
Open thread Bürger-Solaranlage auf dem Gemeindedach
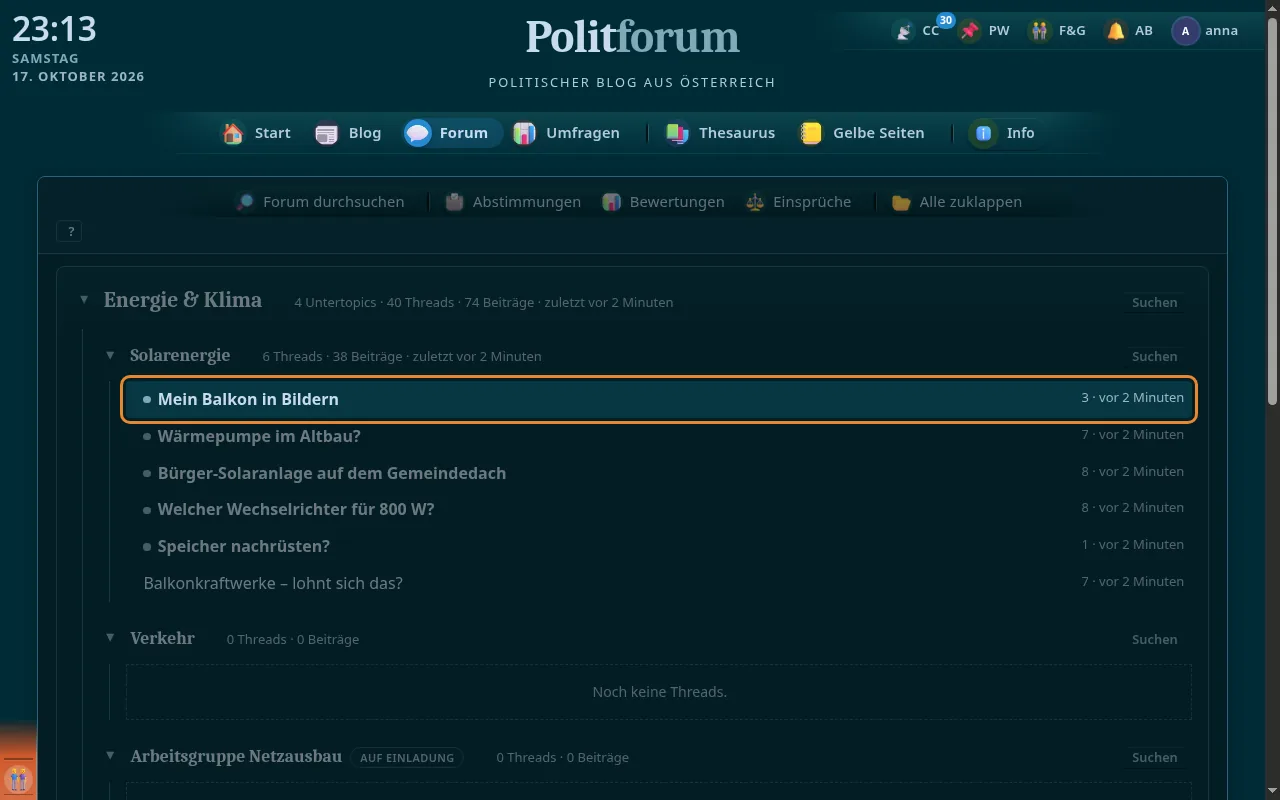[659, 473]
